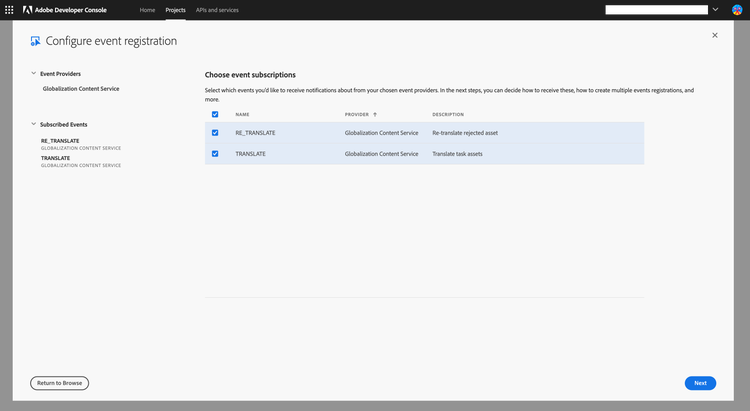Click the Provider column sort arrow
Screen dimensions: 750x411
(x=375, y=114)
